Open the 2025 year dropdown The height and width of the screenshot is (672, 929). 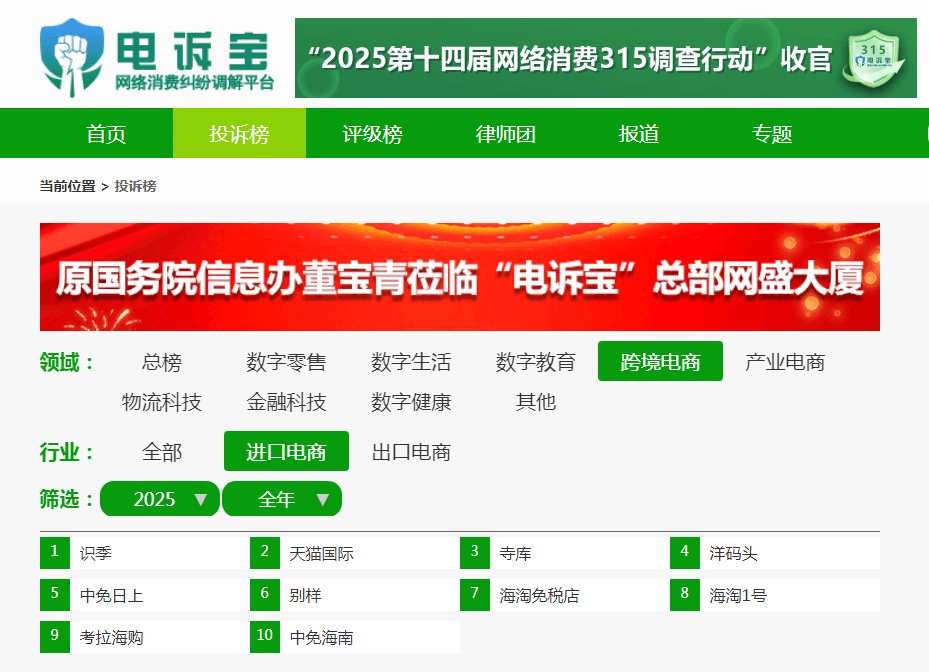[x=160, y=499]
